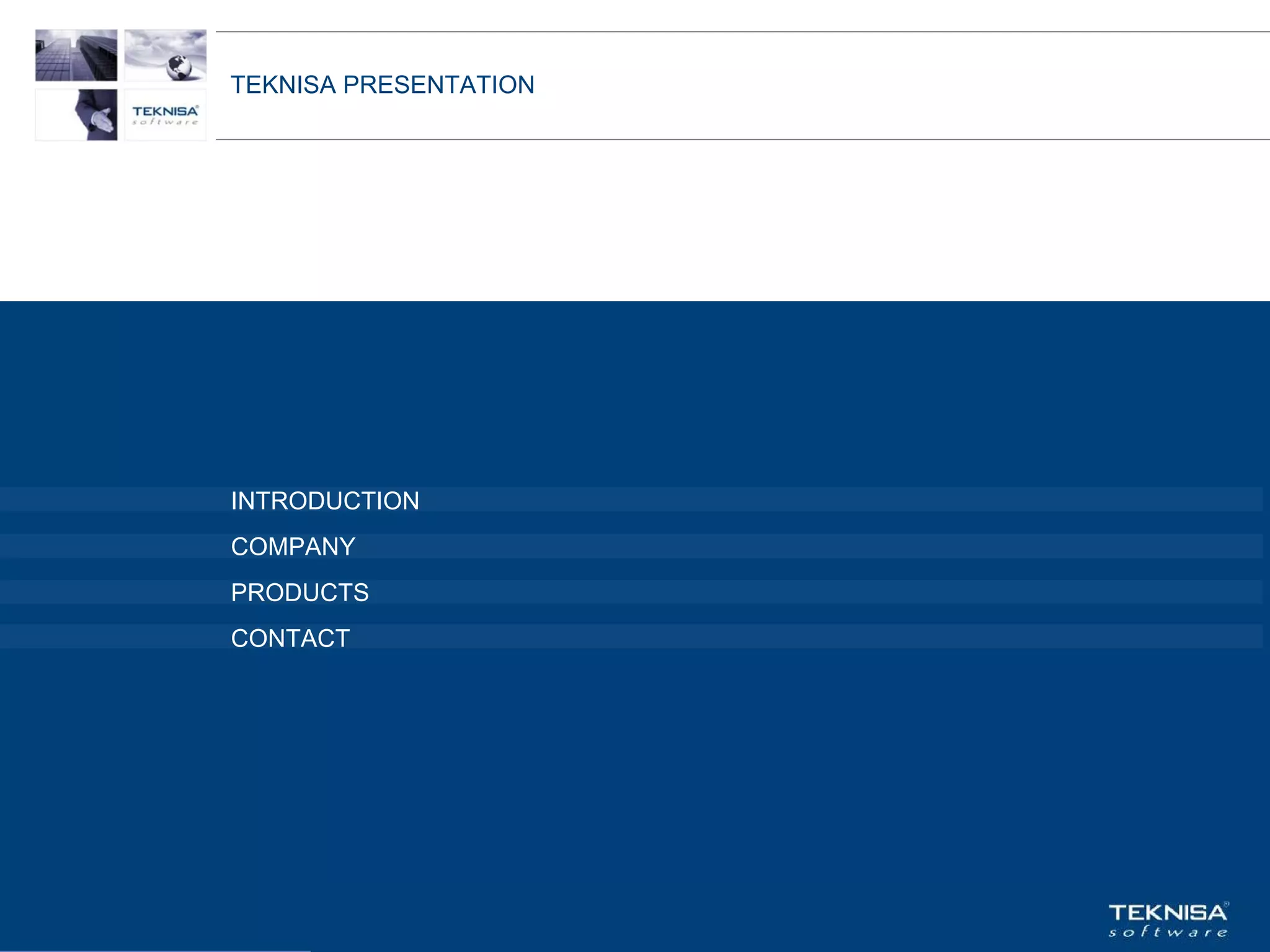Click the 'software' text in header logo tile
1270x952 pixels.
[x=165, y=122]
